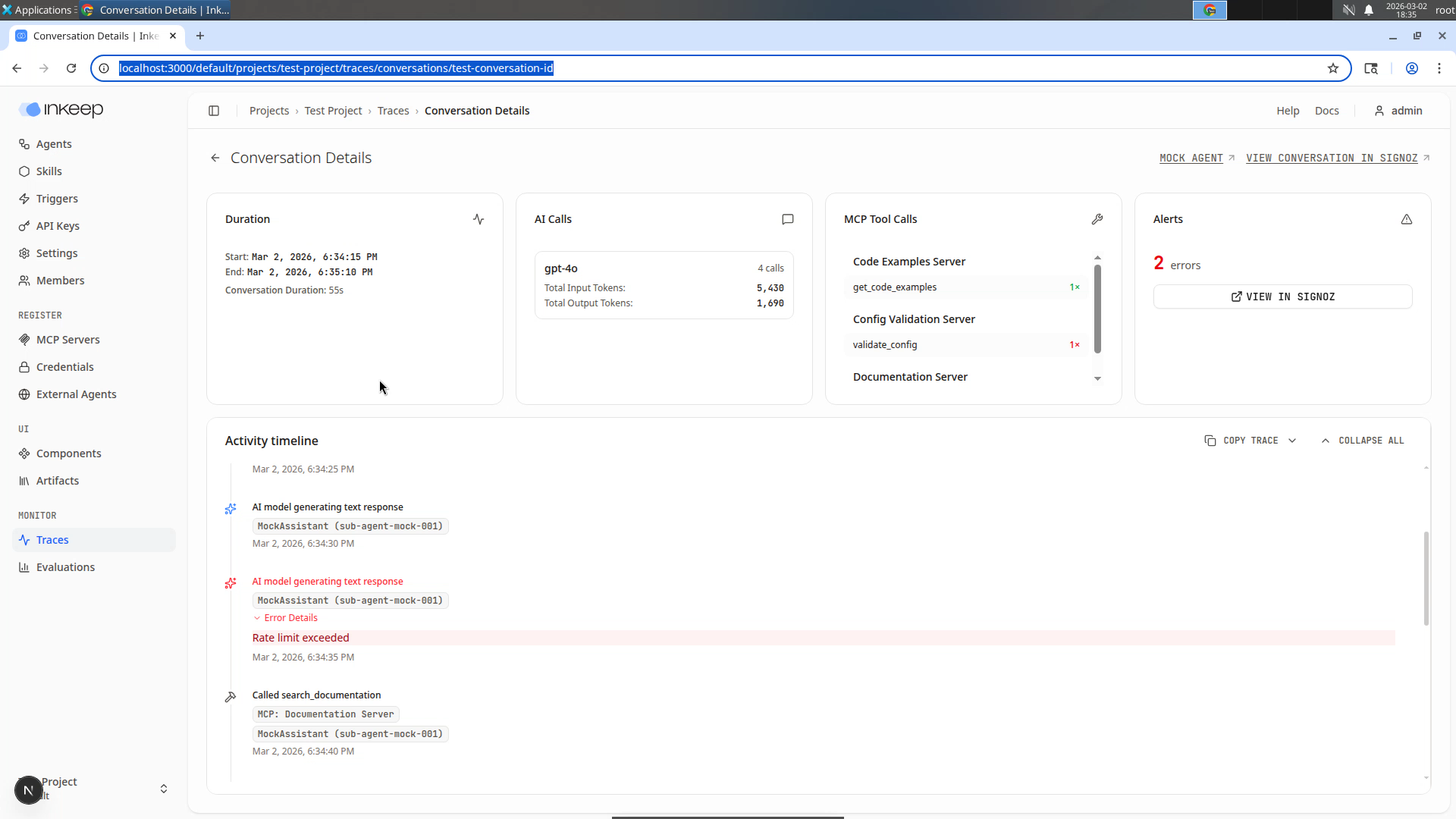This screenshot has height=819, width=1456.
Task: Click the Traces breadcrumb link
Action: pos(393,111)
